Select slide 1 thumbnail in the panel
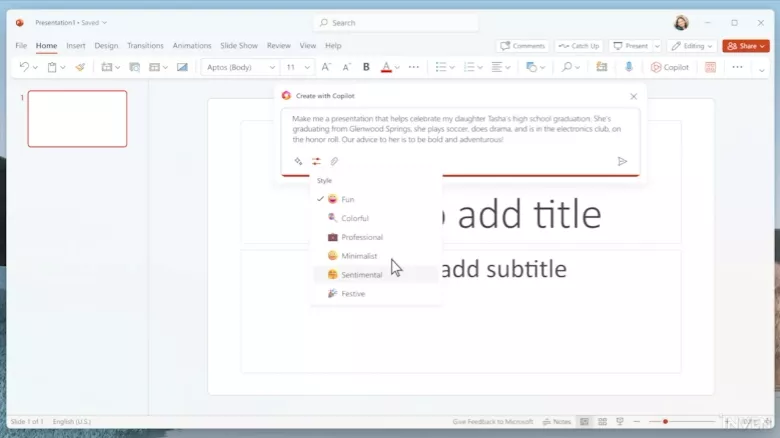 pyautogui.click(x=77, y=119)
